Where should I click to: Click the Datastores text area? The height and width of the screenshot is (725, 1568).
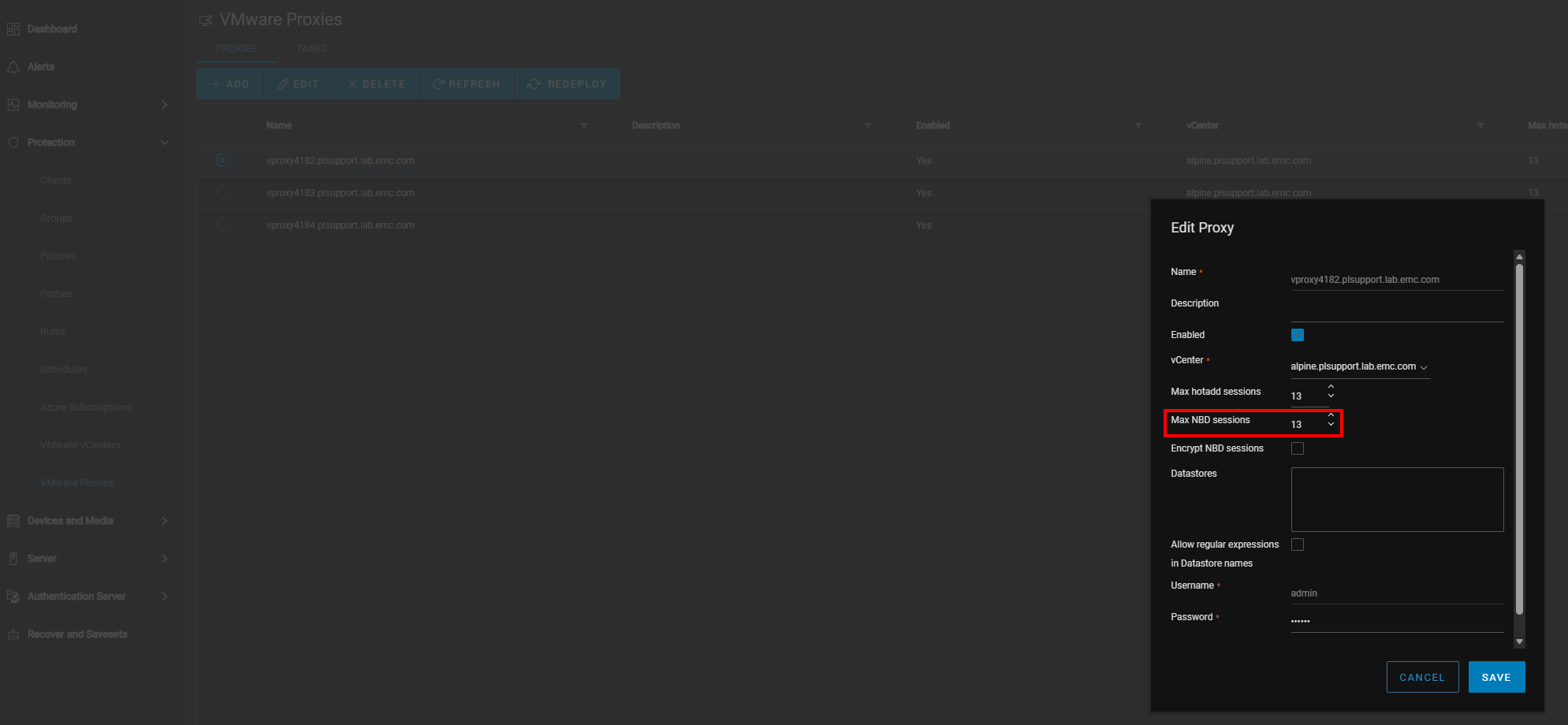[x=1397, y=500]
